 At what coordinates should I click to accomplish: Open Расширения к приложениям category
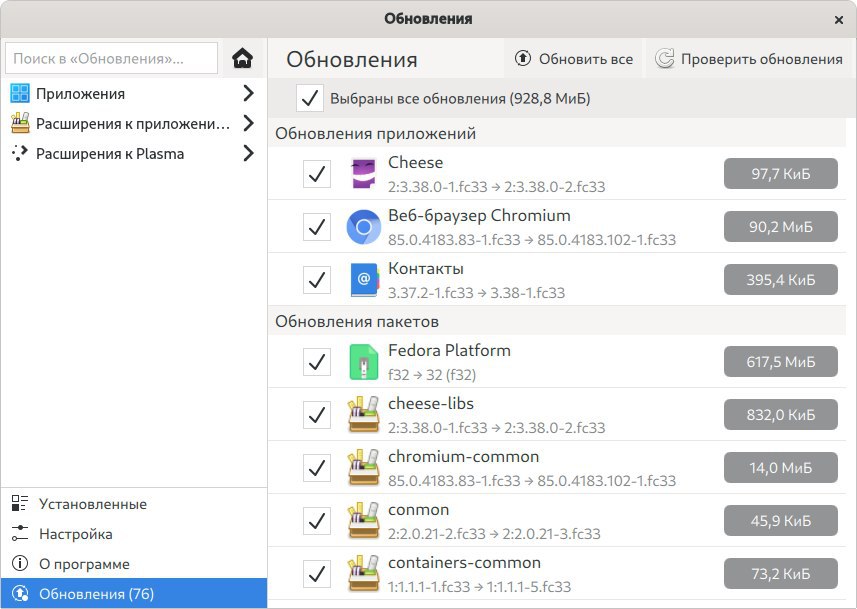pyautogui.click(x=134, y=124)
